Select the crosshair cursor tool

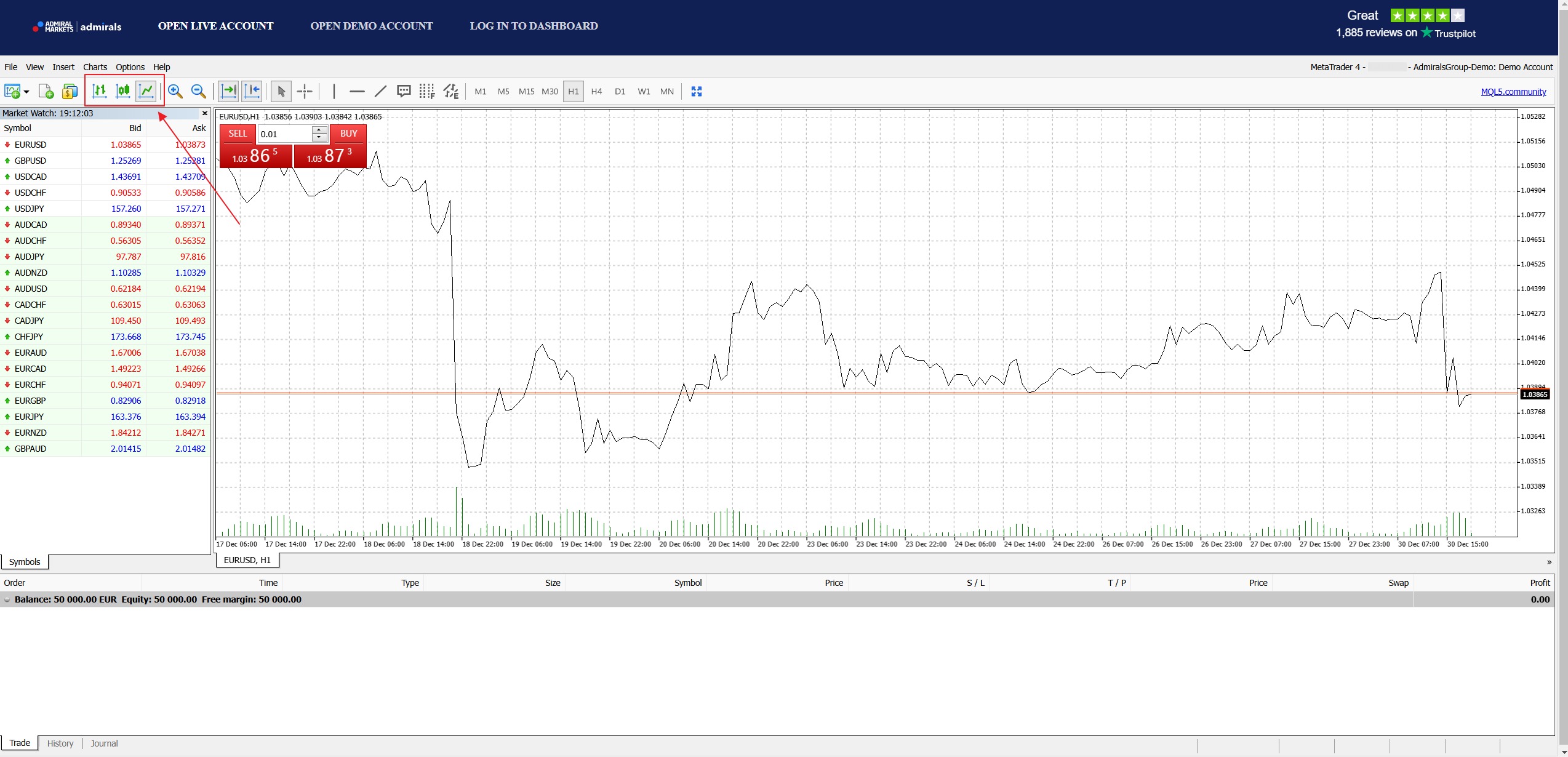[x=305, y=92]
